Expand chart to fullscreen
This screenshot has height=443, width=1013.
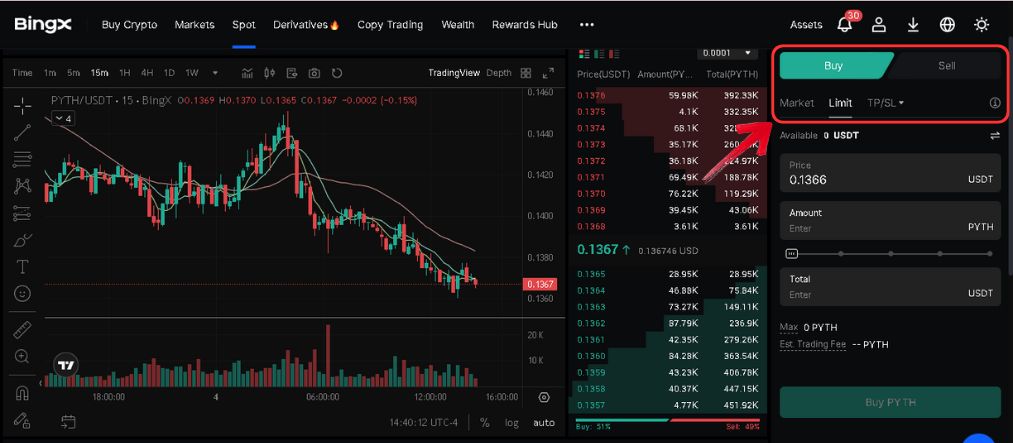point(548,73)
